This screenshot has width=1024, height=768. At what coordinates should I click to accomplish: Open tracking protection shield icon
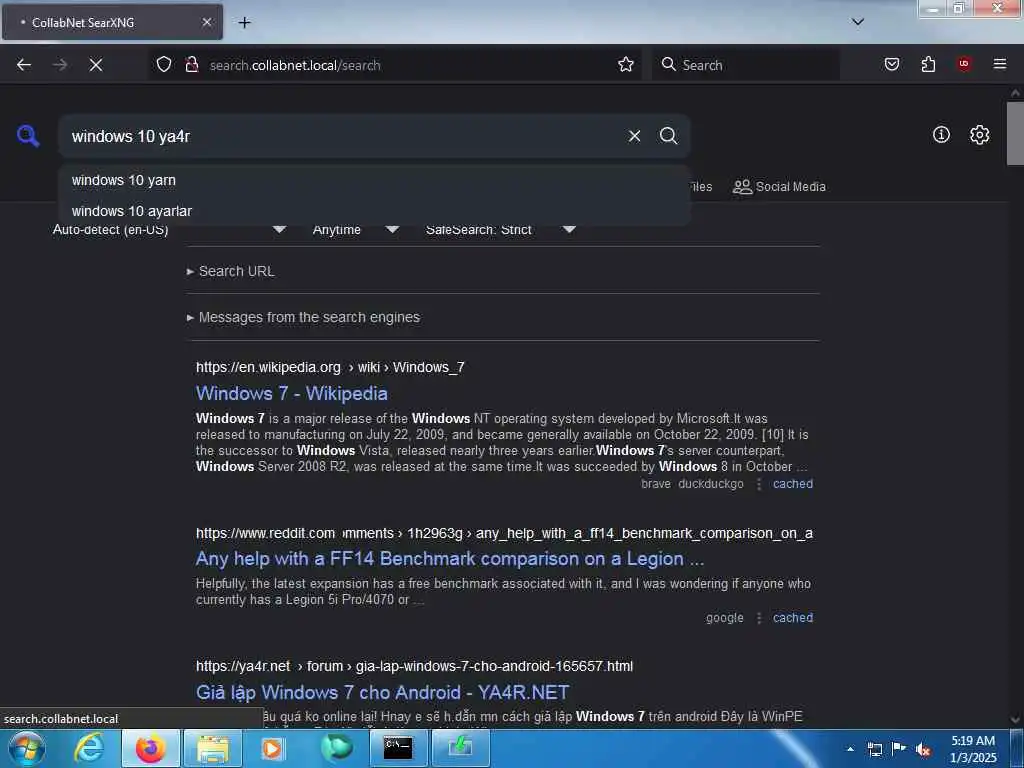164,64
